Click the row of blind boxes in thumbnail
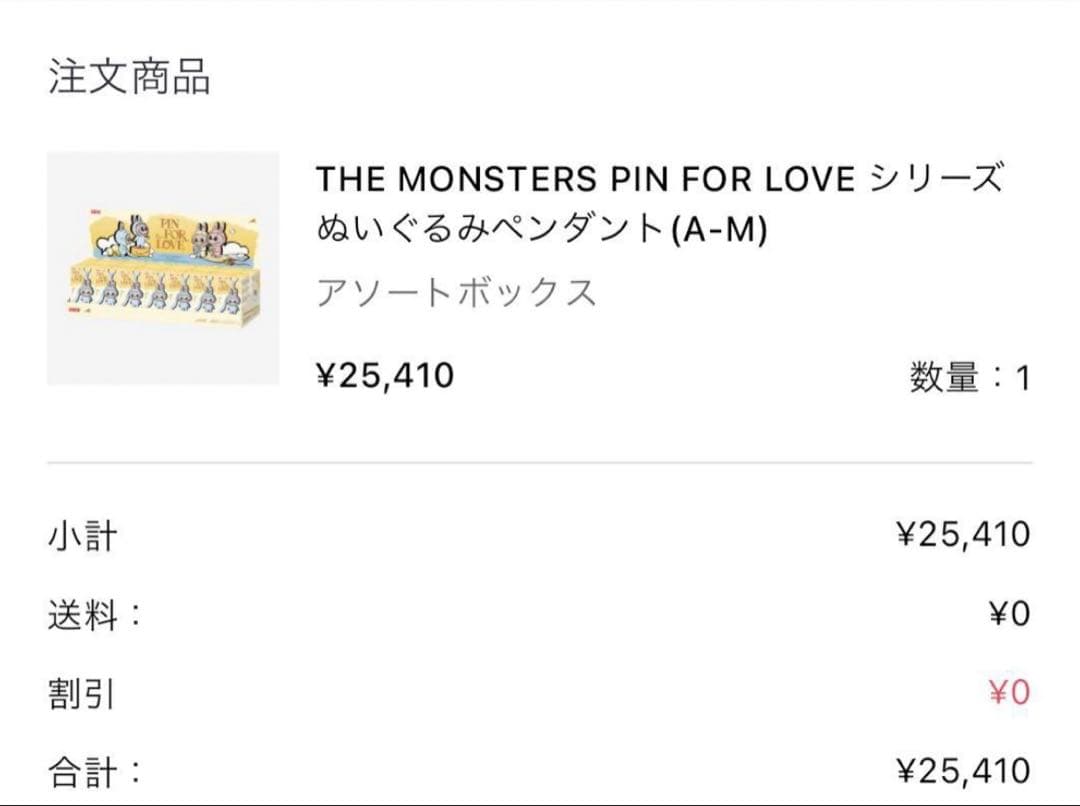The image size is (1080, 806). pos(165,291)
